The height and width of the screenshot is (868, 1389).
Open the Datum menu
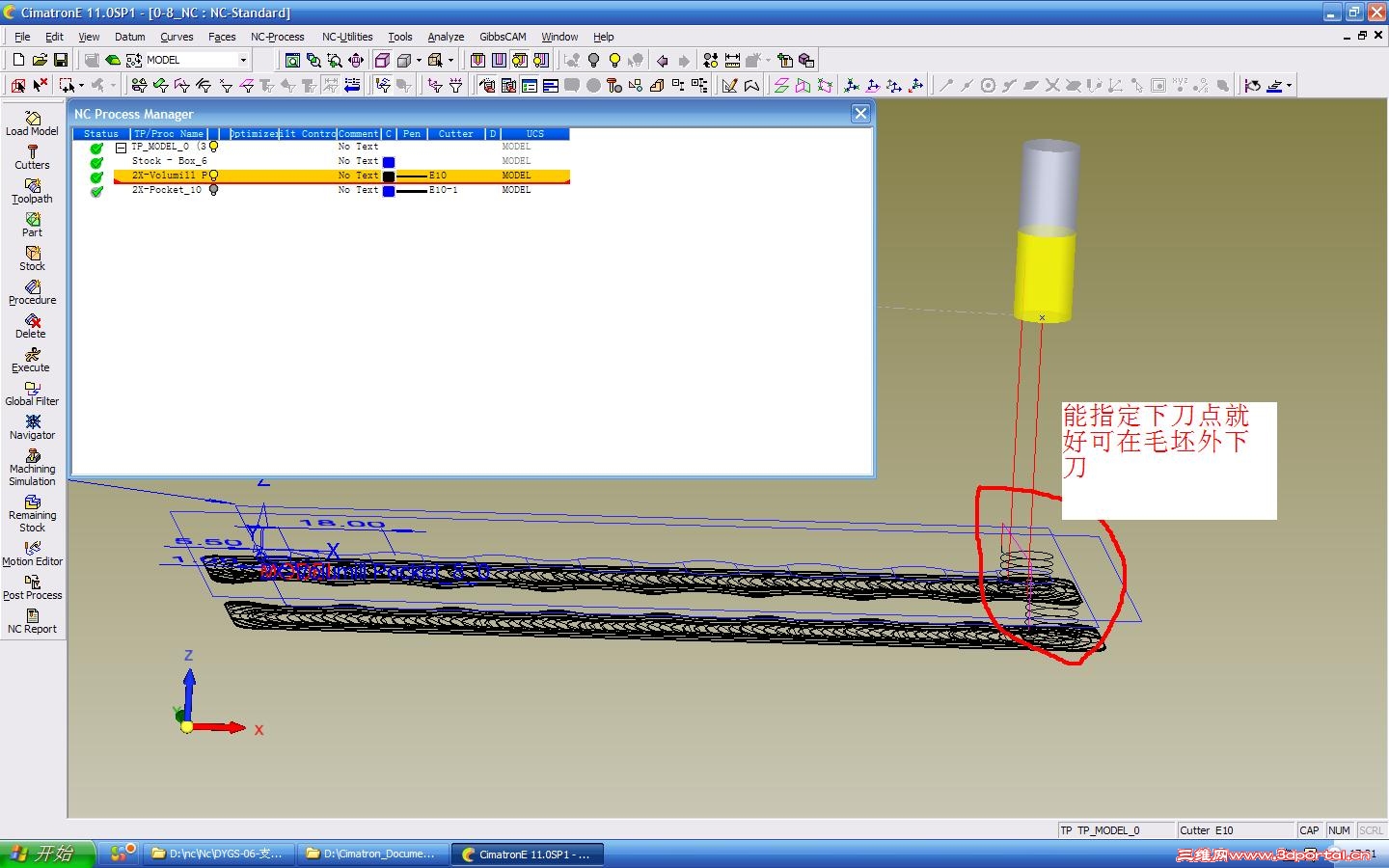129,37
